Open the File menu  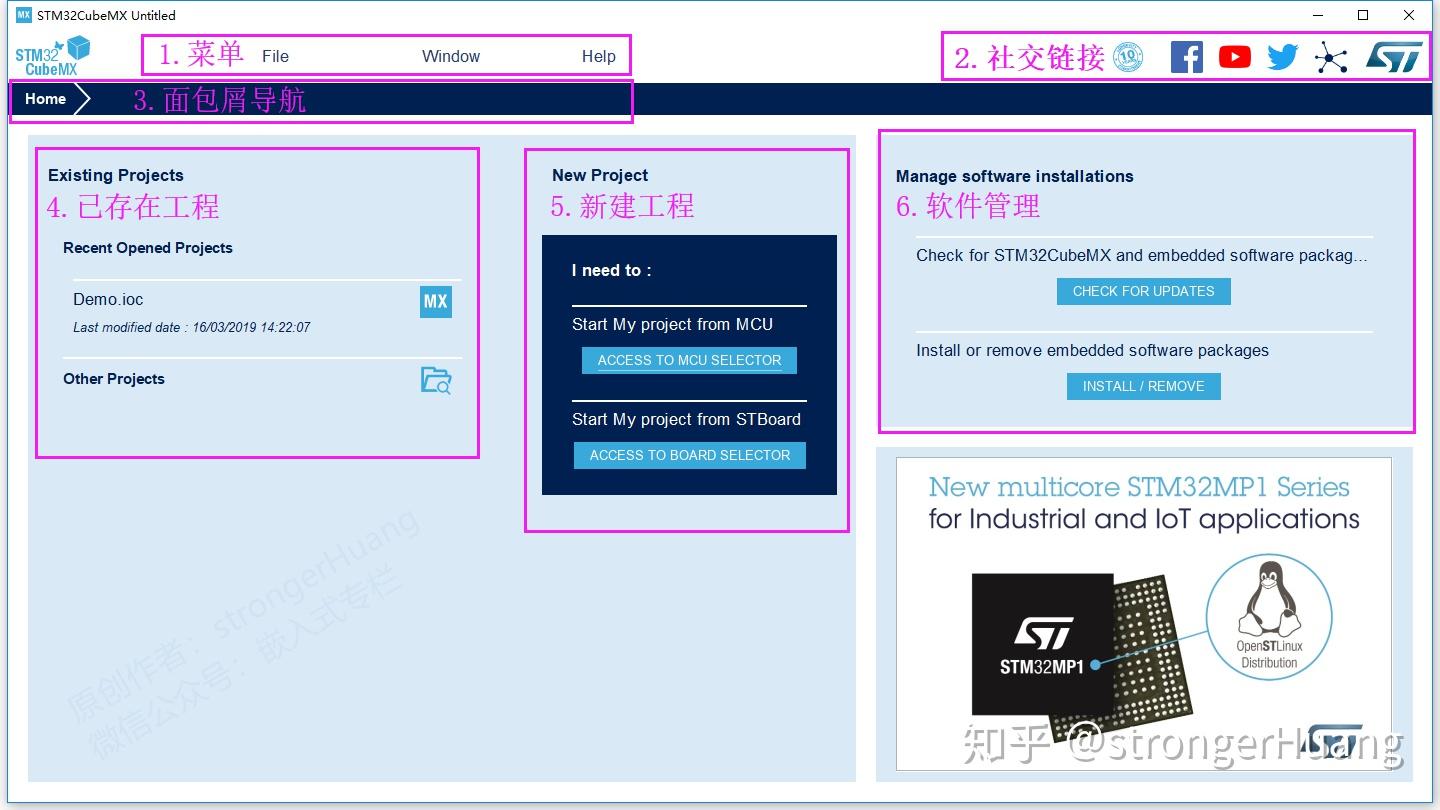[275, 56]
